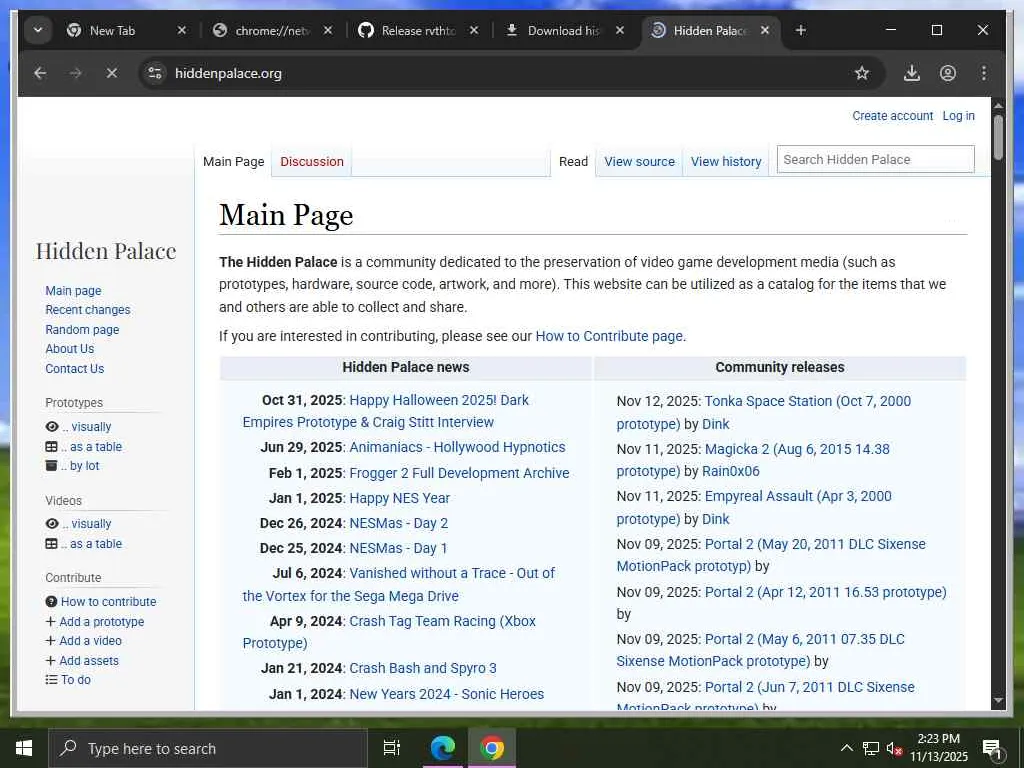Open Magicka 2 prototype link
The image size is (1024, 768).
click(753, 460)
